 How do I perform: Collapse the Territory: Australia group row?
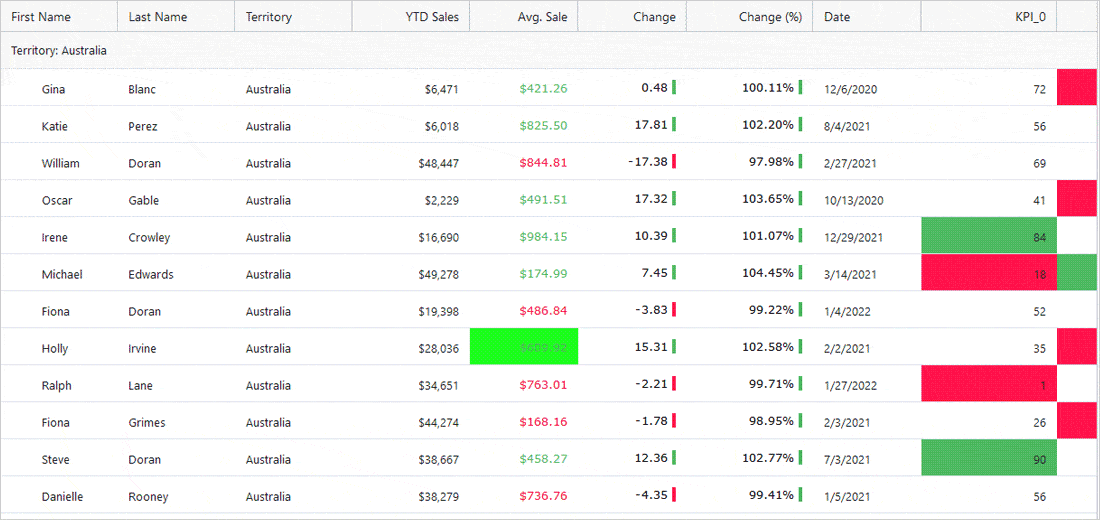coord(59,50)
